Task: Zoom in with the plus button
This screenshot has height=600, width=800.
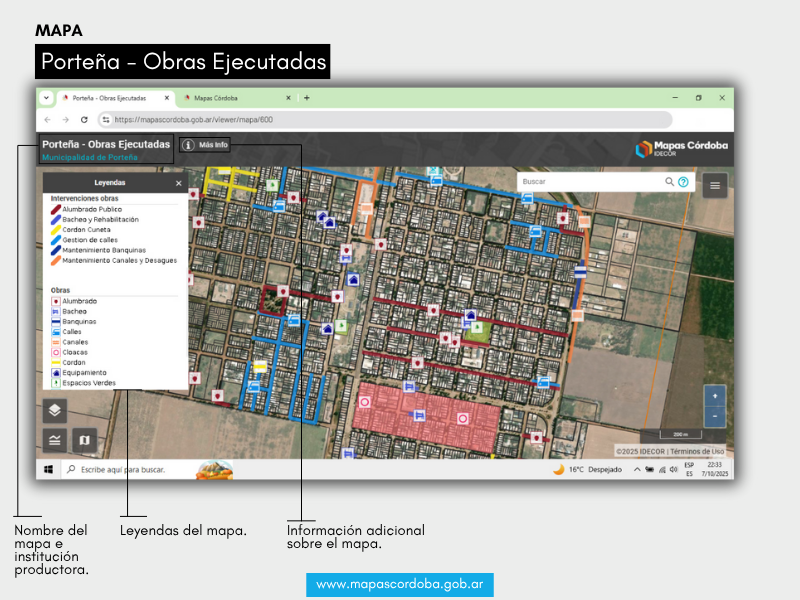Action: point(714,396)
